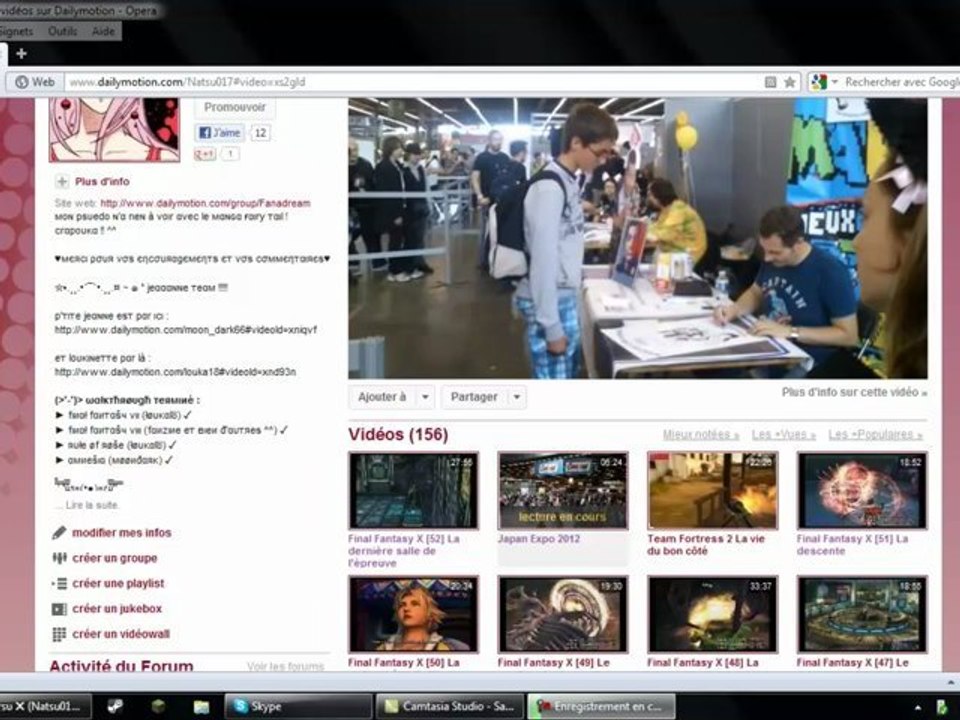Viewport: 960px width, 720px height.
Task: Open the Fanadream group site link
Action: 205,203
